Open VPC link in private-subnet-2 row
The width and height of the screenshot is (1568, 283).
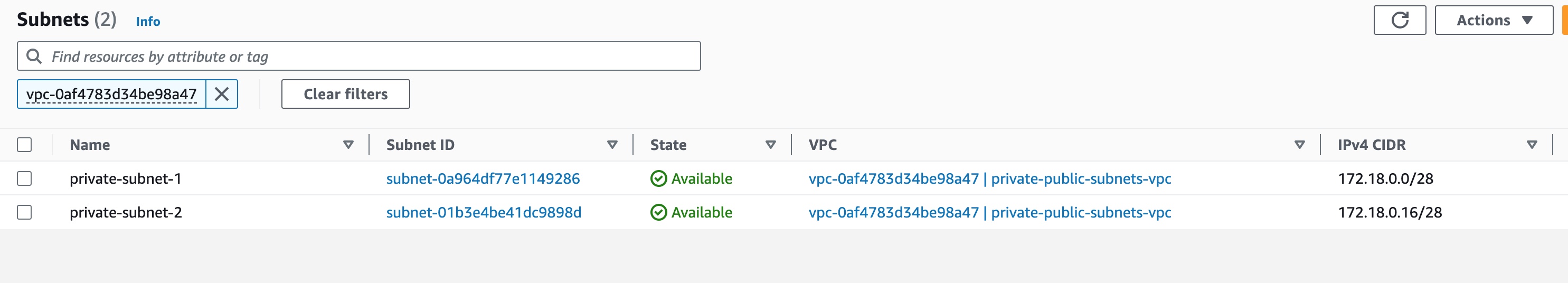[990, 212]
